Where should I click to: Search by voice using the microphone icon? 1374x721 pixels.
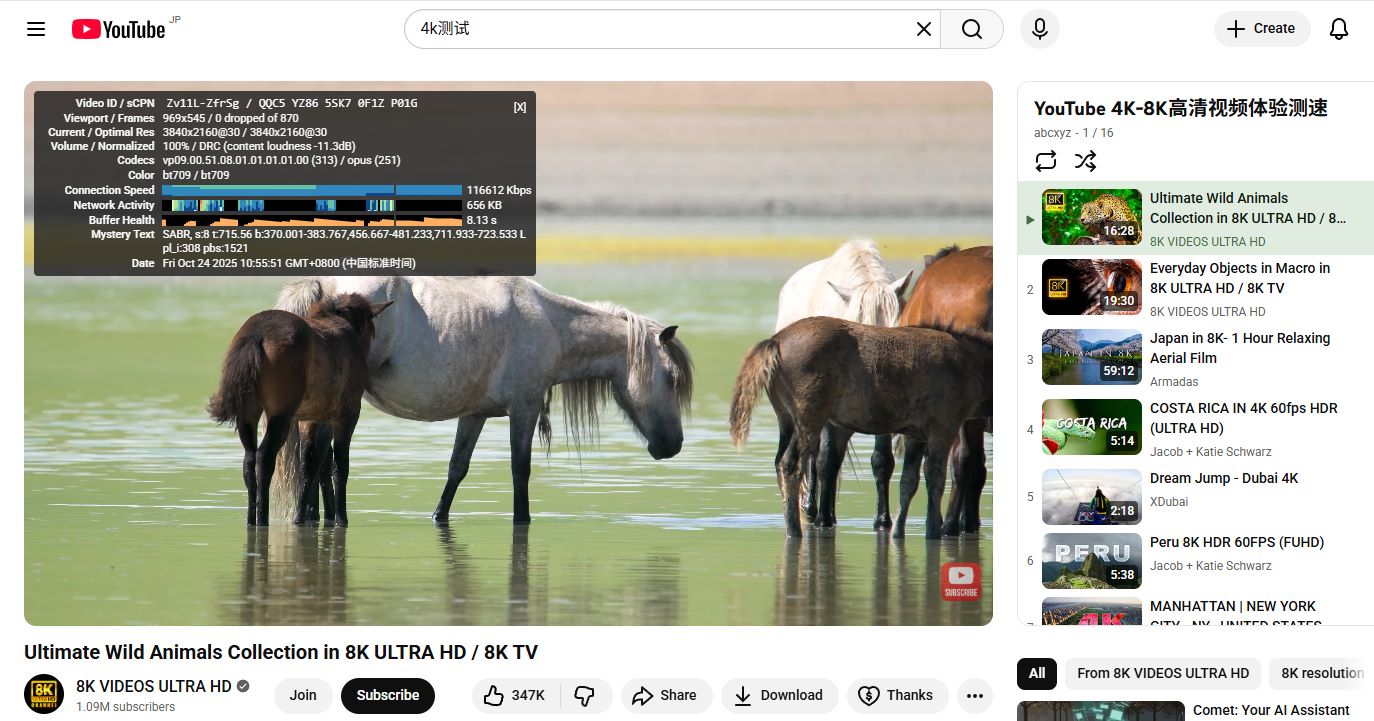(1039, 28)
